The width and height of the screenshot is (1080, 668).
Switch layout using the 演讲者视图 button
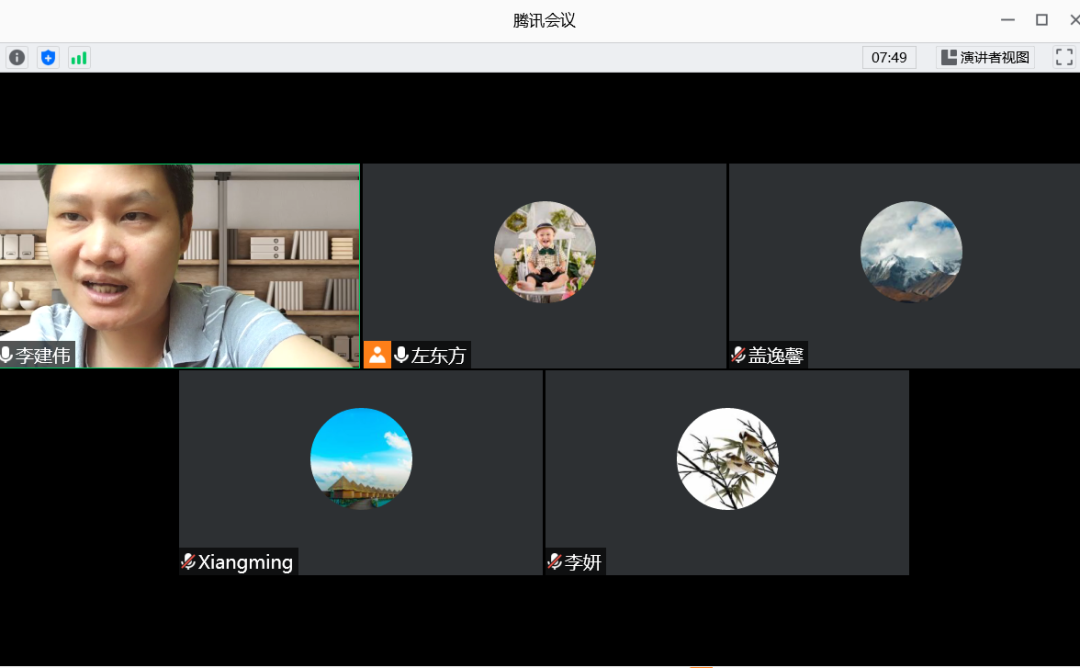[985, 58]
